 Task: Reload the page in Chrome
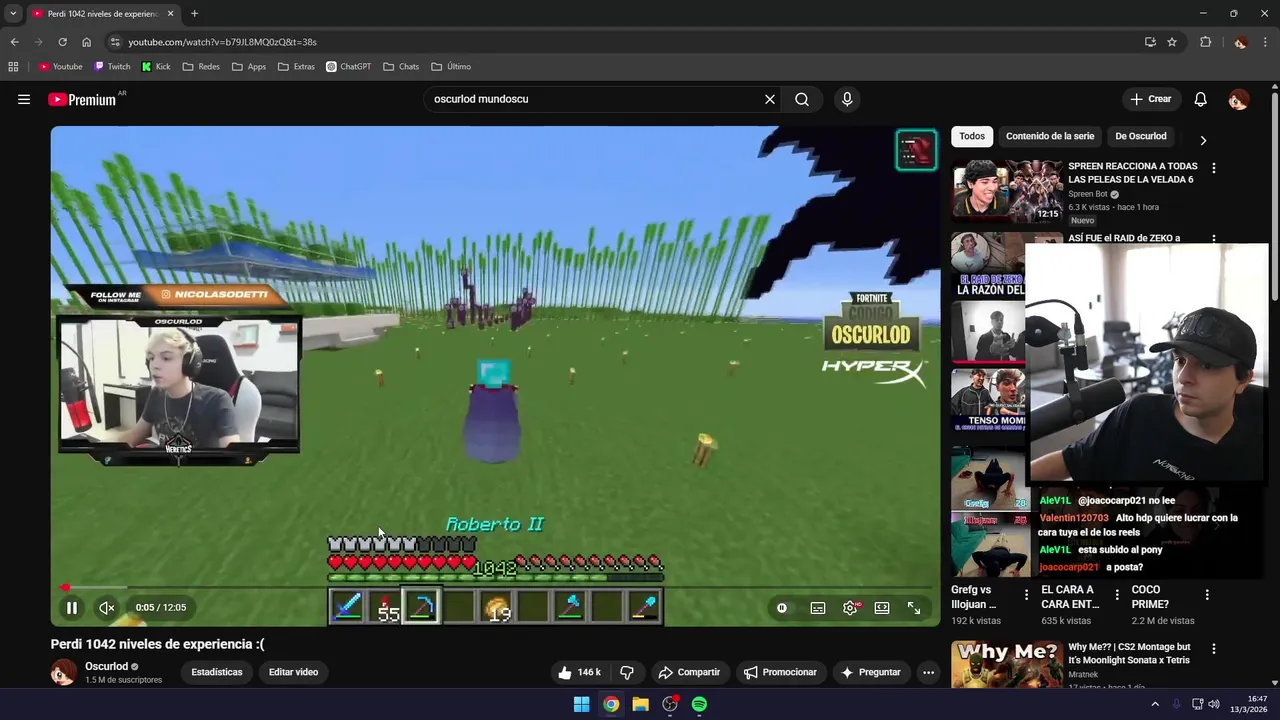coord(62,42)
